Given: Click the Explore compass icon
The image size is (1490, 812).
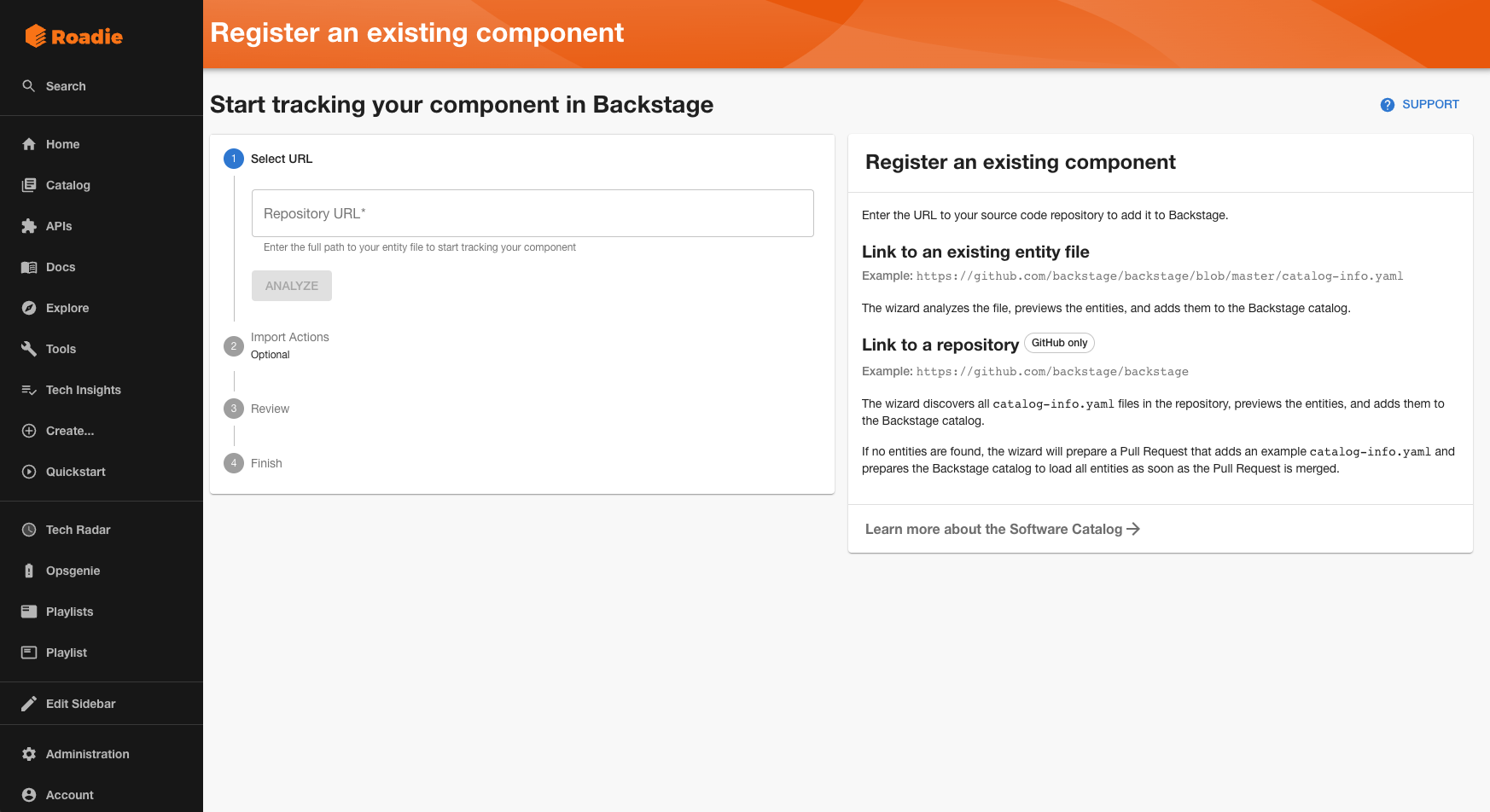Looking at the screenshot, I should pos(29,308).
